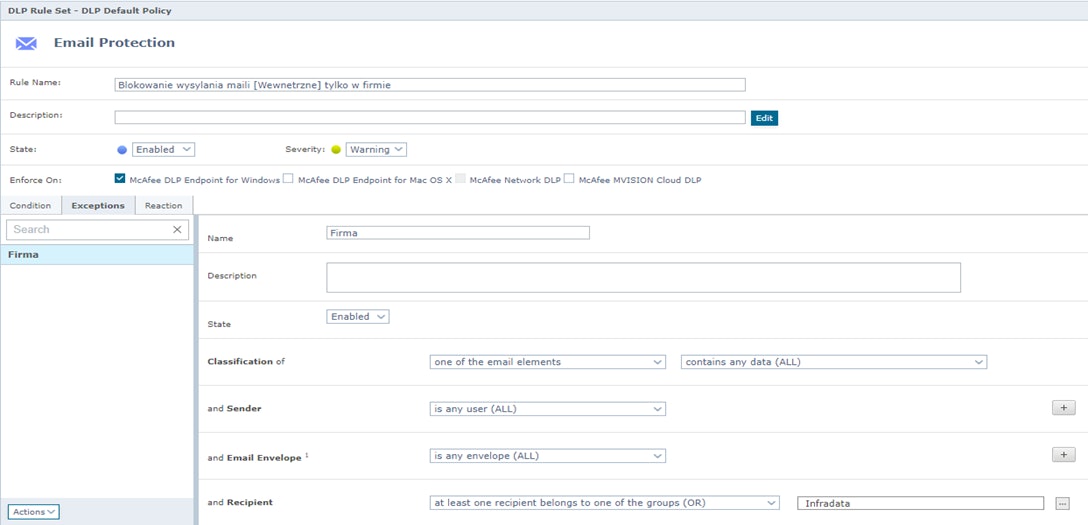Expand the 'one of the email elements' dropdown
The height and width of the screenshot is (525, 1088).
546,362
